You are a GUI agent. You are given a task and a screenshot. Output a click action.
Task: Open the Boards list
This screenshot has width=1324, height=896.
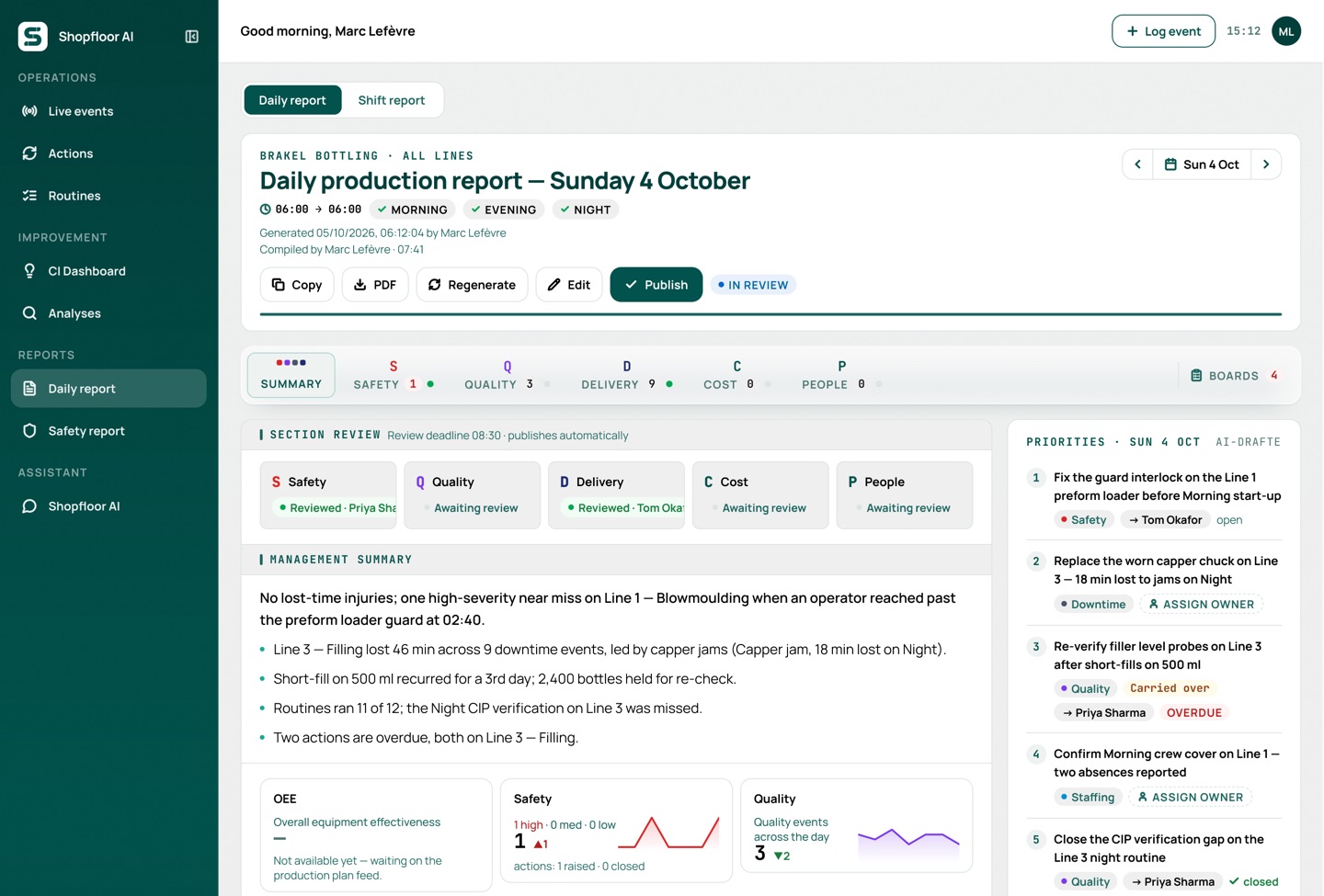tap(1234, 376)
